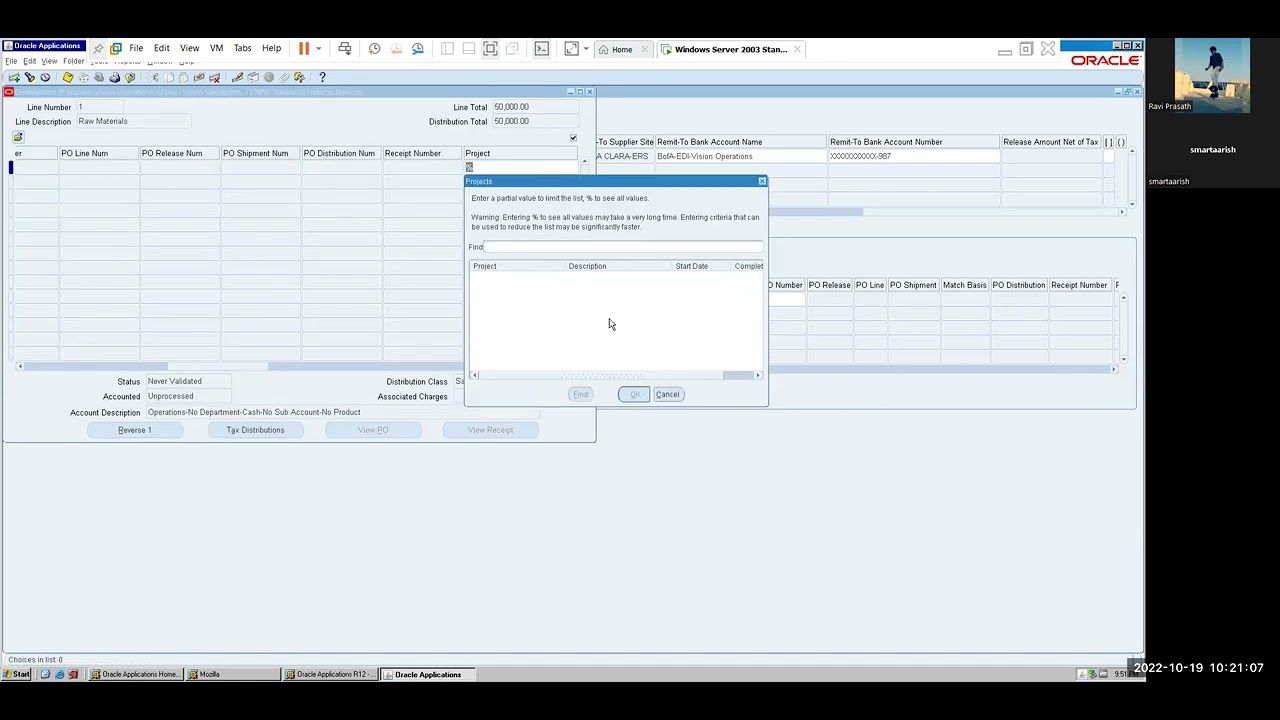The width and height of the screenshot is (1280, 720).
Task: Open the pause button dropdown arrow
Action: click(x=319, y=48)
